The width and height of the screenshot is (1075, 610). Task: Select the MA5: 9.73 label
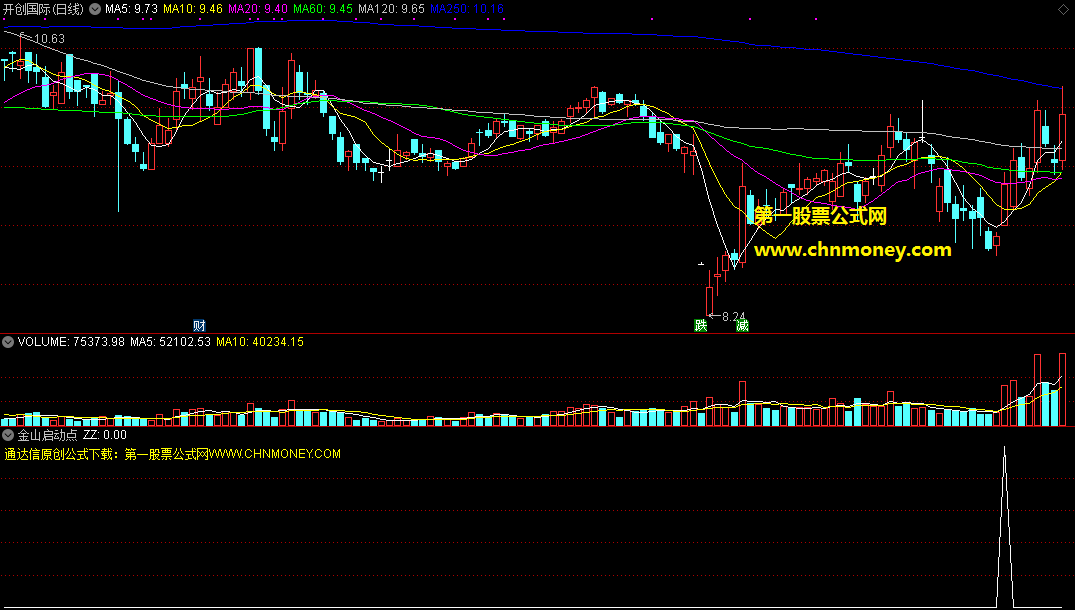131,9
